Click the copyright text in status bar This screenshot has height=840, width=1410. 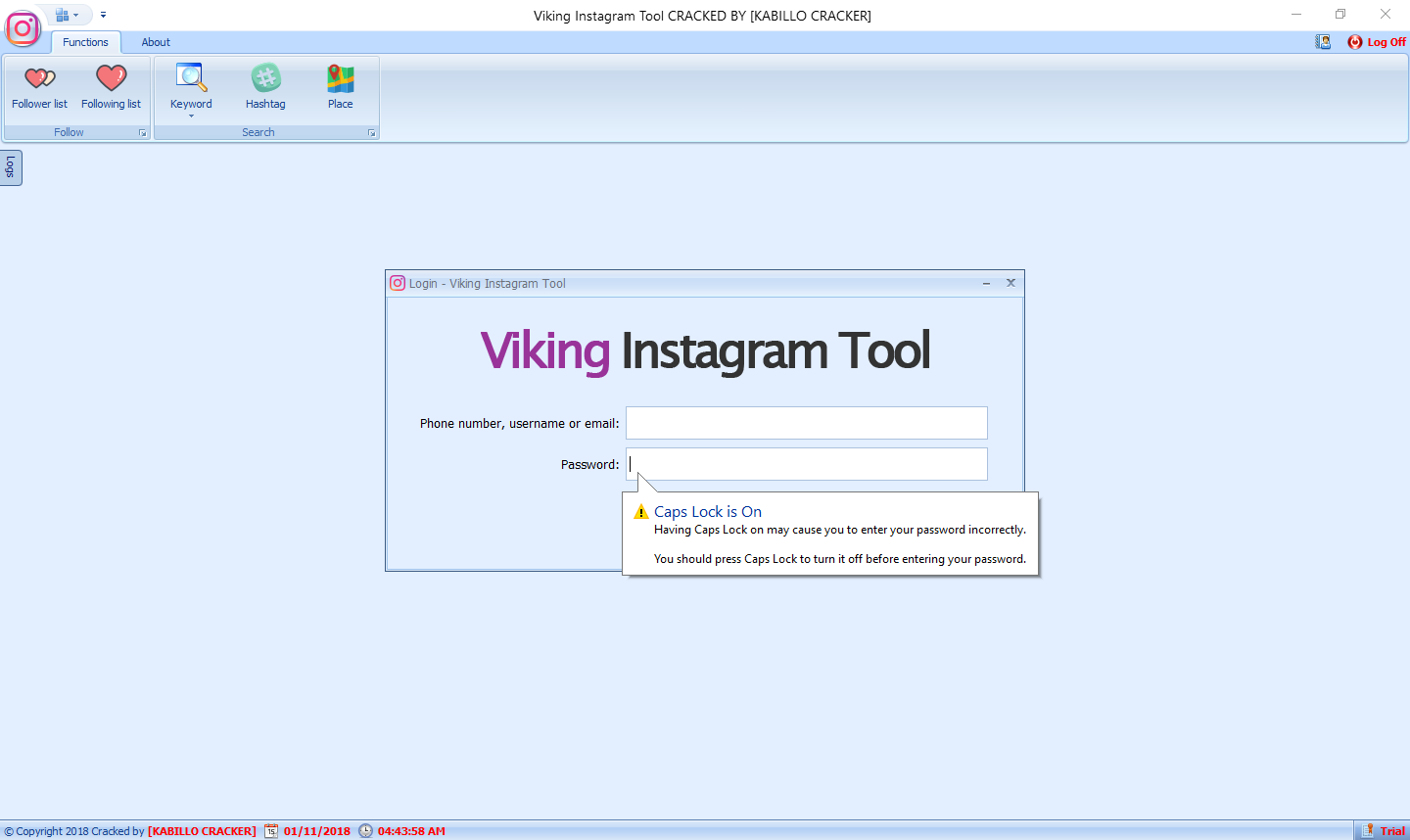[74, 831]
